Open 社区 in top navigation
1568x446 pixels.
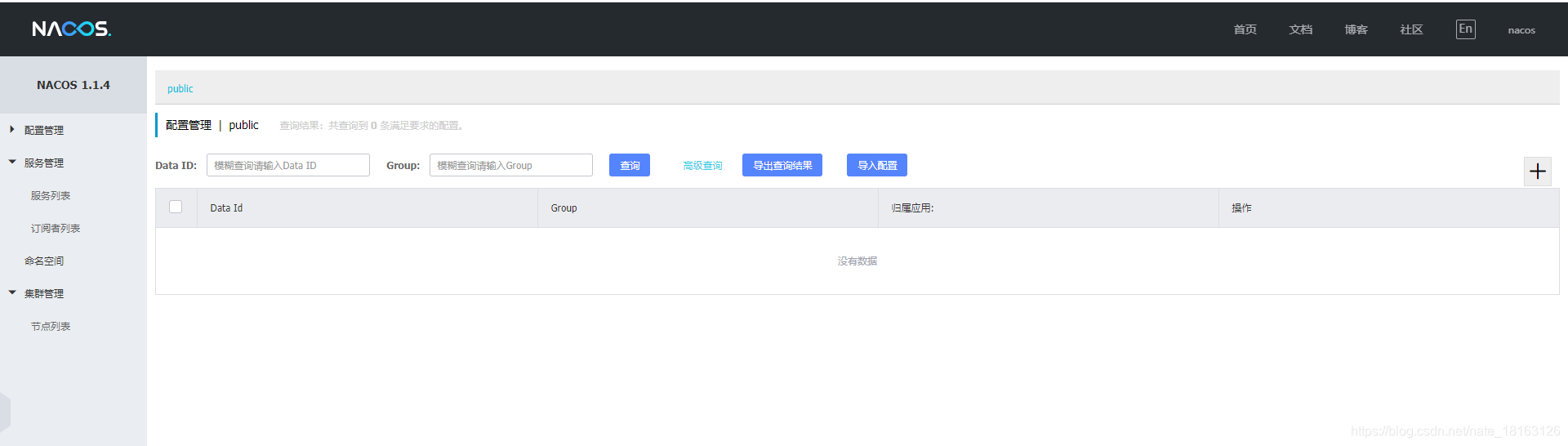[1411, 29]
